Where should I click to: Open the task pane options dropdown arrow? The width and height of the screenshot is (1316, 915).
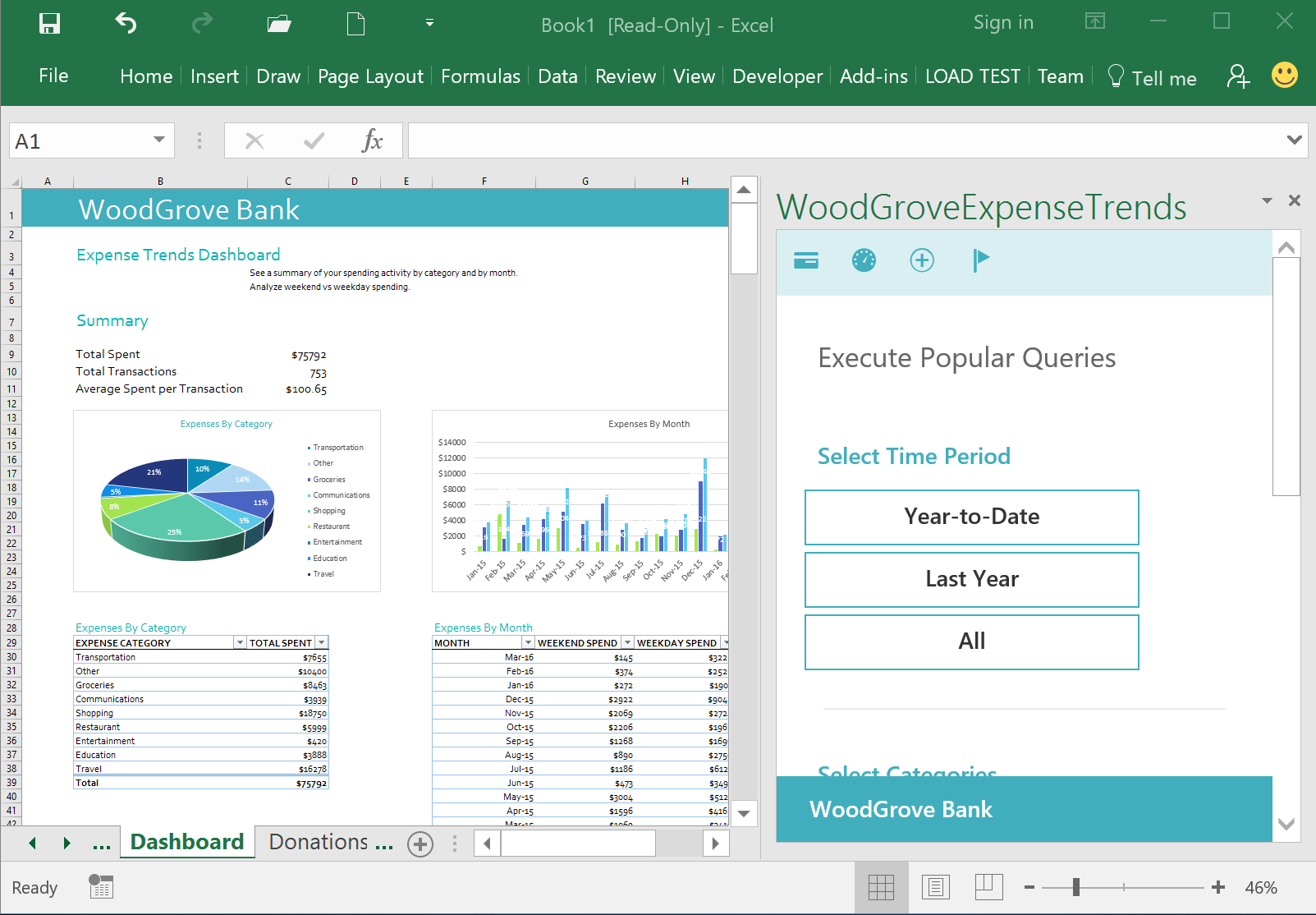point(1267,200)
